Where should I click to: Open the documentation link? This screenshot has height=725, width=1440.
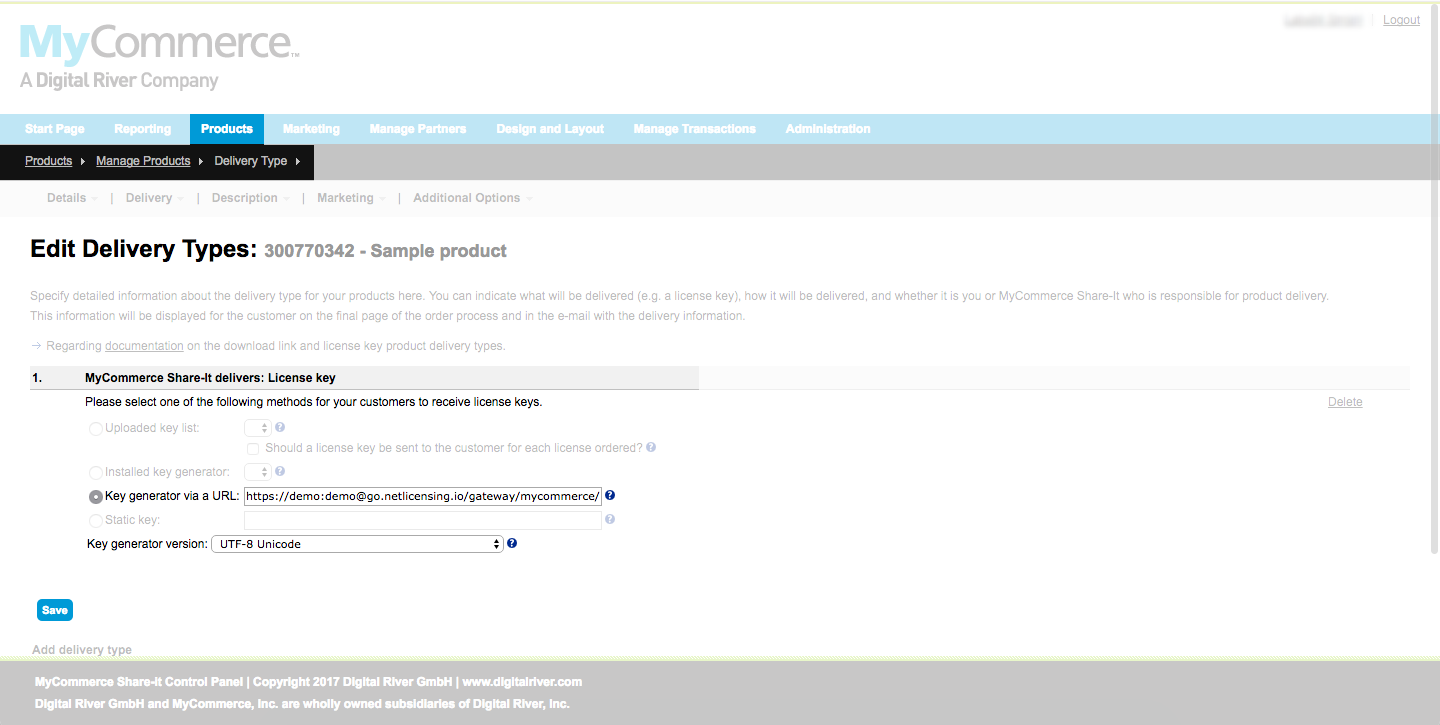144,346
